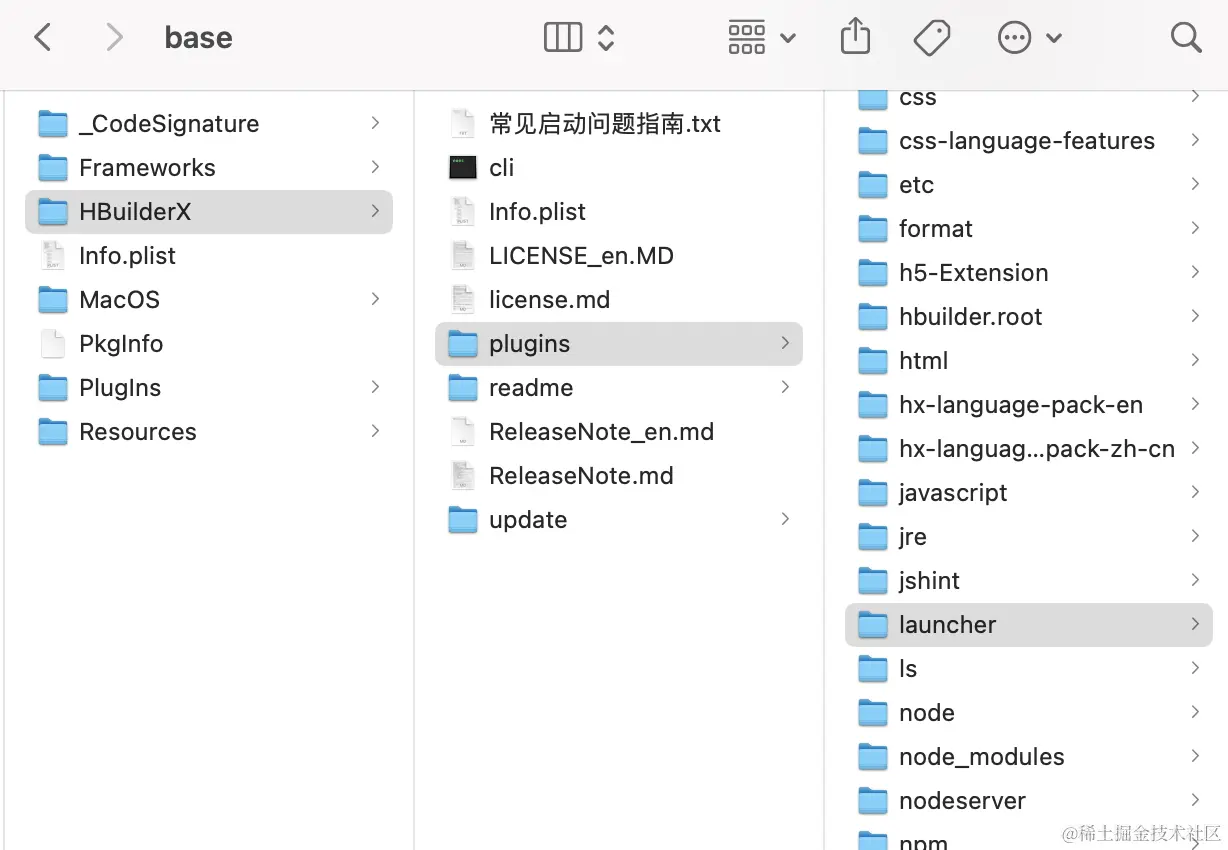The width and height of the screenshot is (1228, 850).
Task: Go back with the left chevron
Action: pyautogui.click(x=42, y=38)
